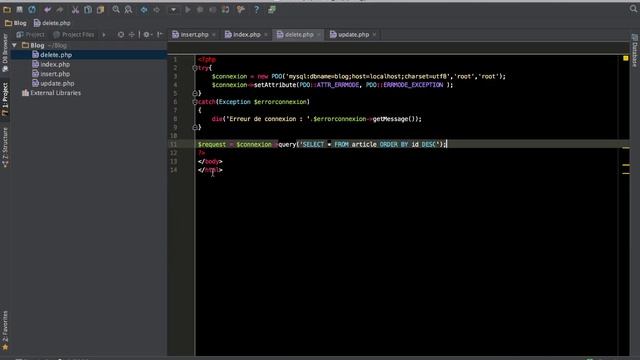Click the Cut scissors icon

[75, 9]
